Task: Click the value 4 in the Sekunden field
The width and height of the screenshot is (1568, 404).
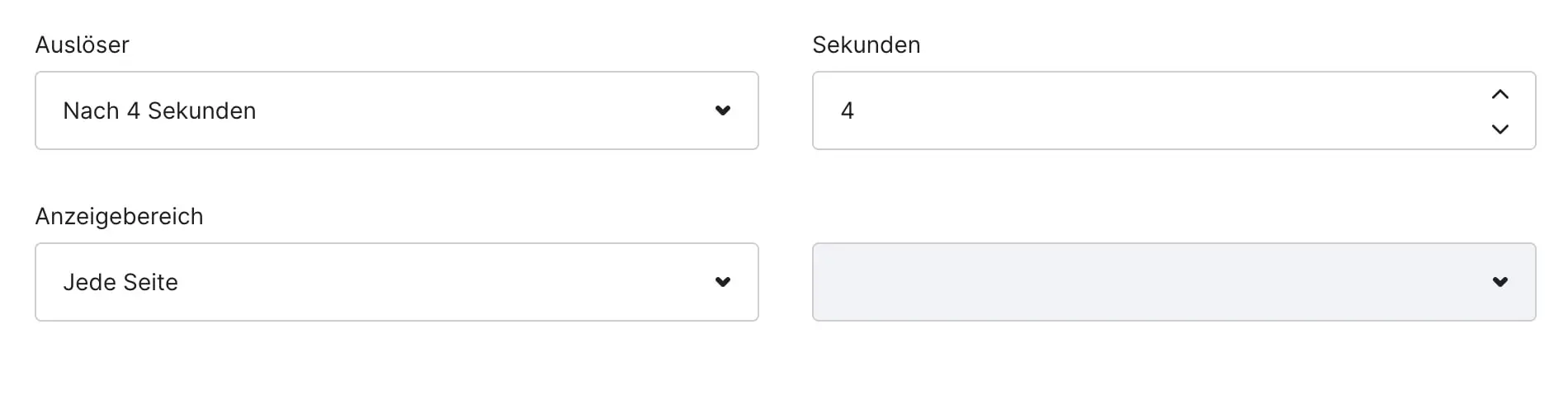Action: 847,110
